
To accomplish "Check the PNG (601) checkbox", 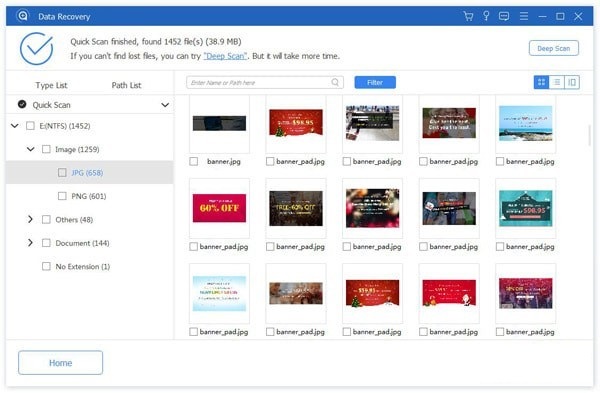I will (x=62, y=196).
